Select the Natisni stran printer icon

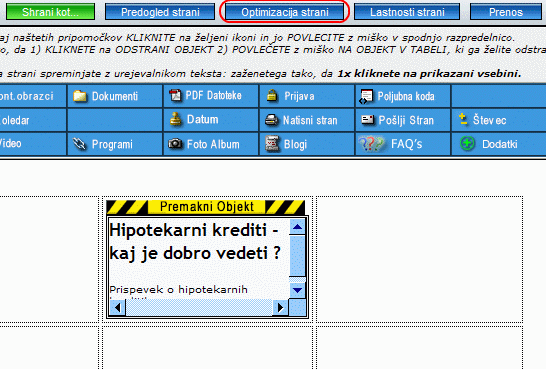pos(272,120)
